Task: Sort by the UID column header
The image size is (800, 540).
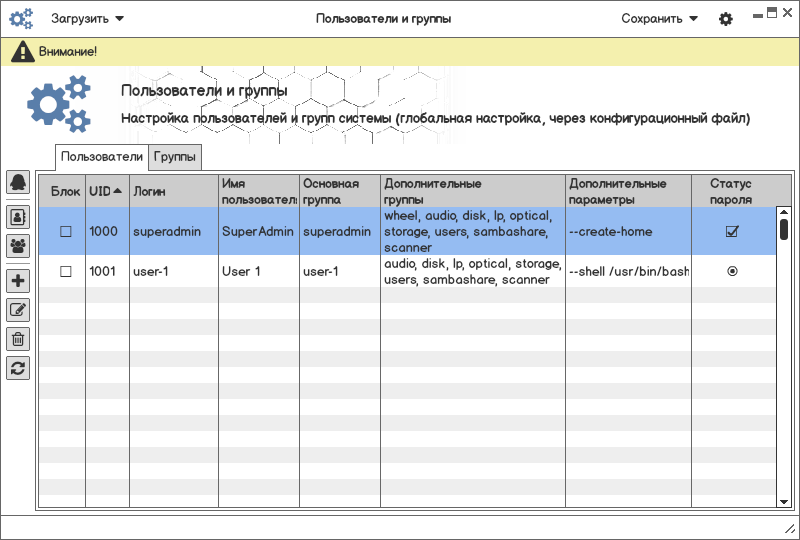Action: 107,191
